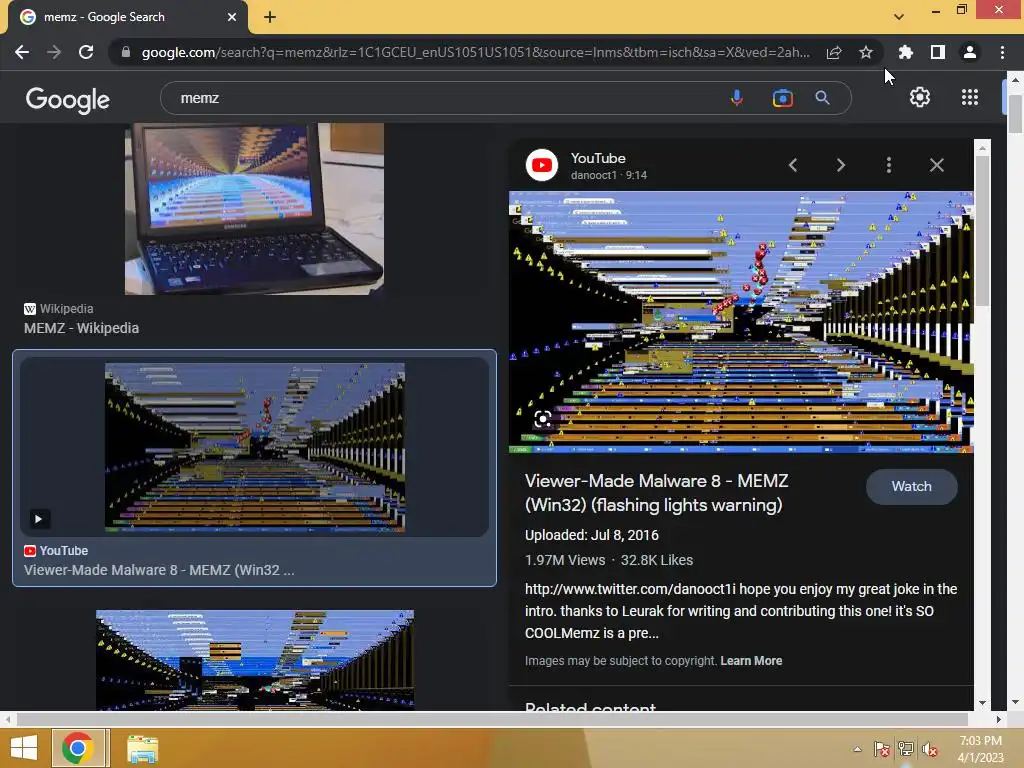Viewport: 1024px width, 768px height.
Task: Open Action Center flag icon
Action: 881,749
